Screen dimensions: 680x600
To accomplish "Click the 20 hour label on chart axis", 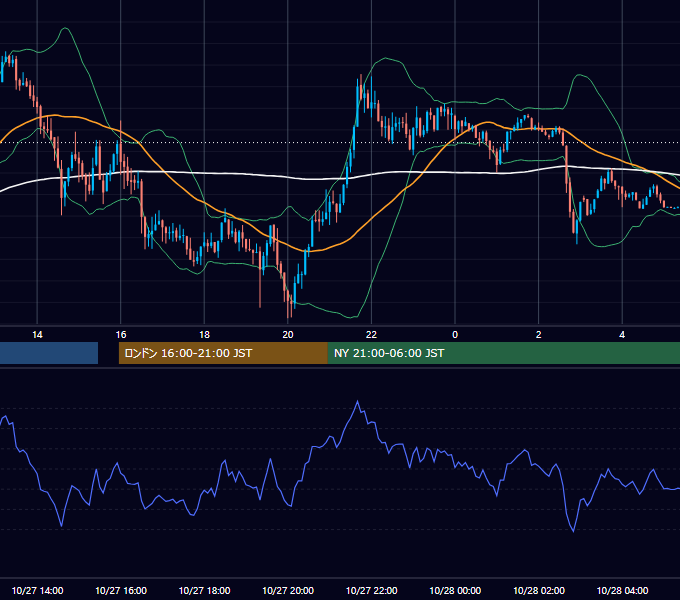I will [x=288, y=335].
